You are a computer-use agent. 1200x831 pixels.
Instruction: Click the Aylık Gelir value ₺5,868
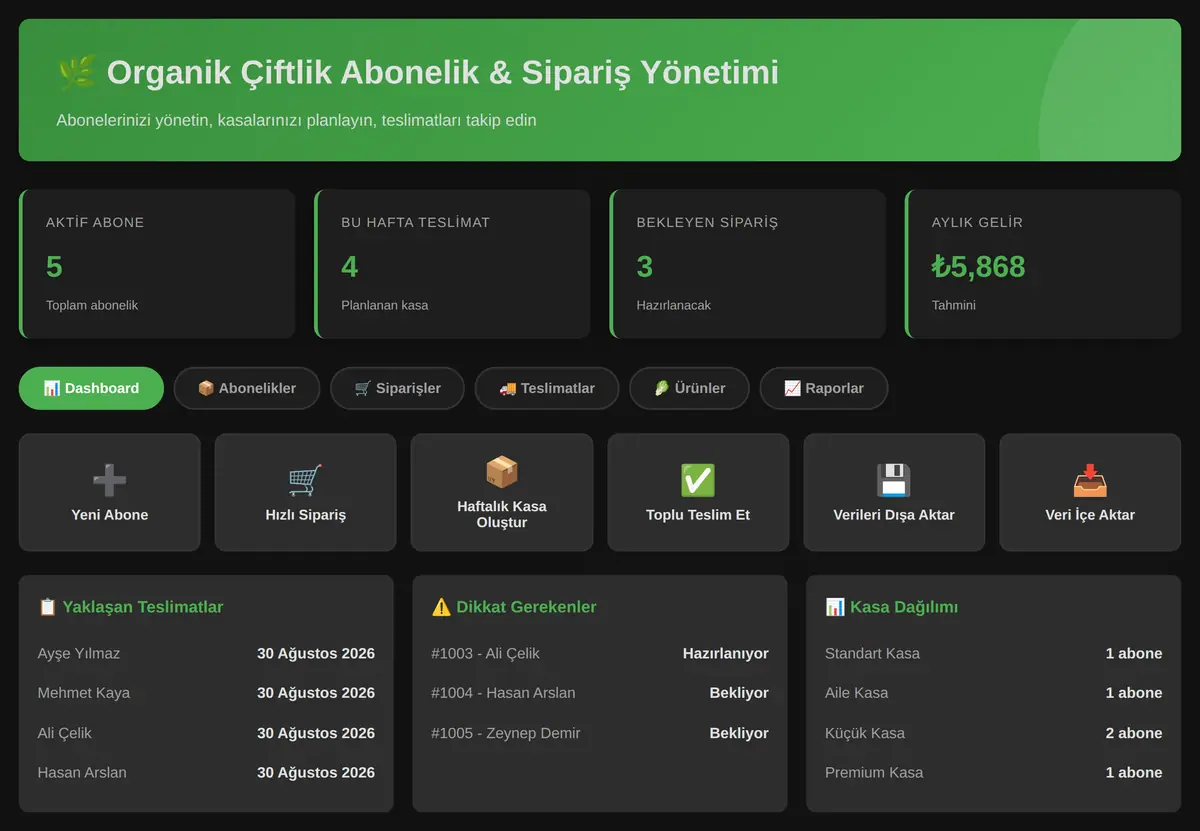click(x=978, y=266)
